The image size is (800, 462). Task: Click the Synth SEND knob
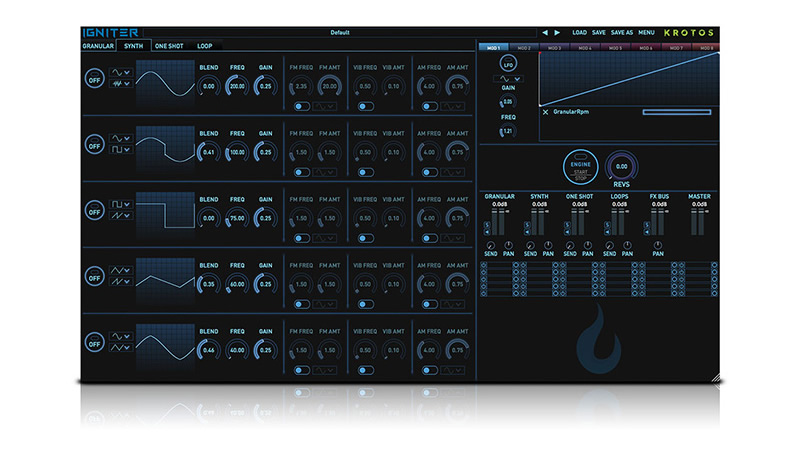point(530,245)
